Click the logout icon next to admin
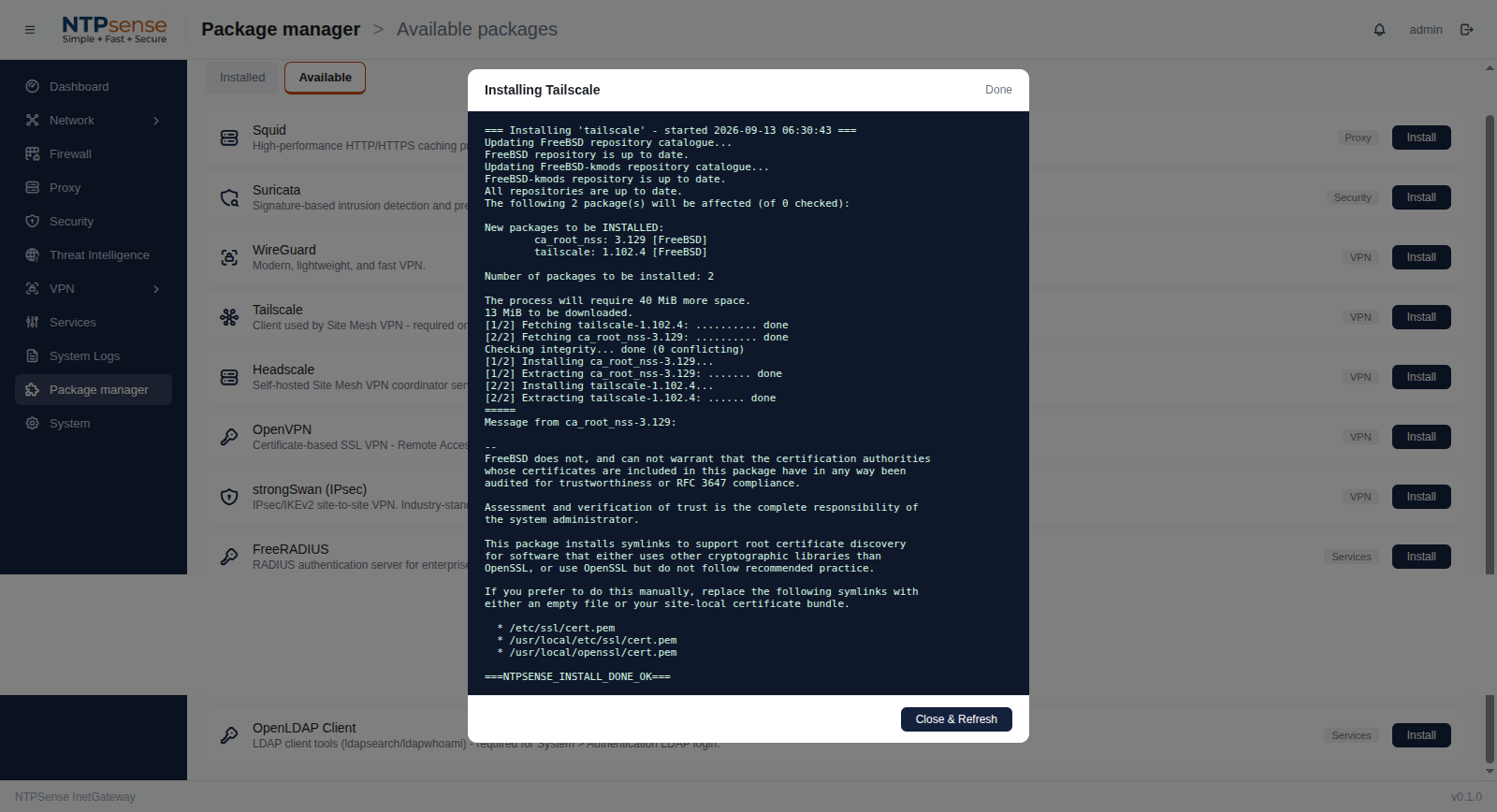The width and height of the screenshot is (1497, 812). click(x=1467, y=30)
